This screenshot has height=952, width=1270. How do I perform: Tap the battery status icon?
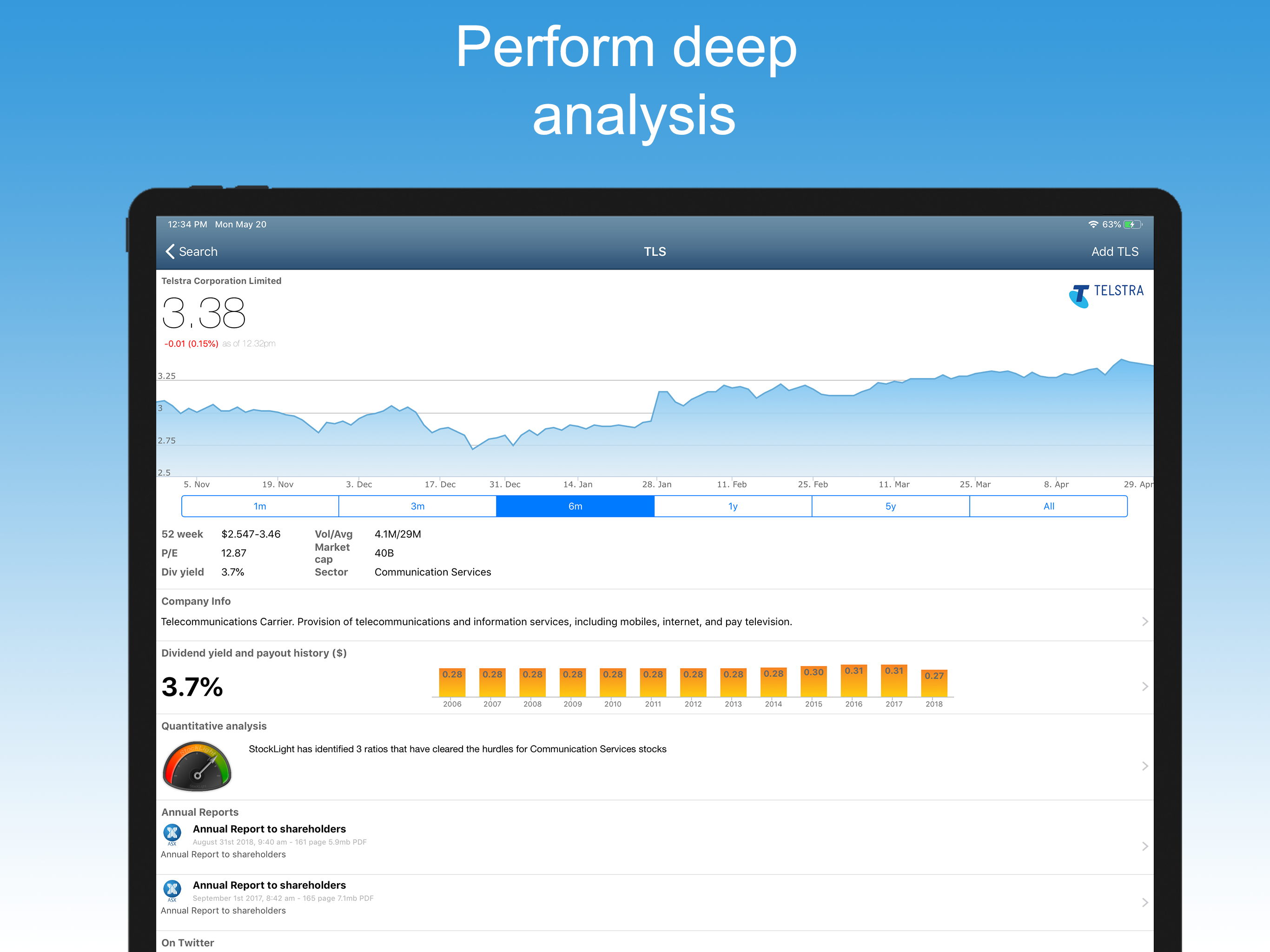pyautogui.click(x=1133, y=225)
